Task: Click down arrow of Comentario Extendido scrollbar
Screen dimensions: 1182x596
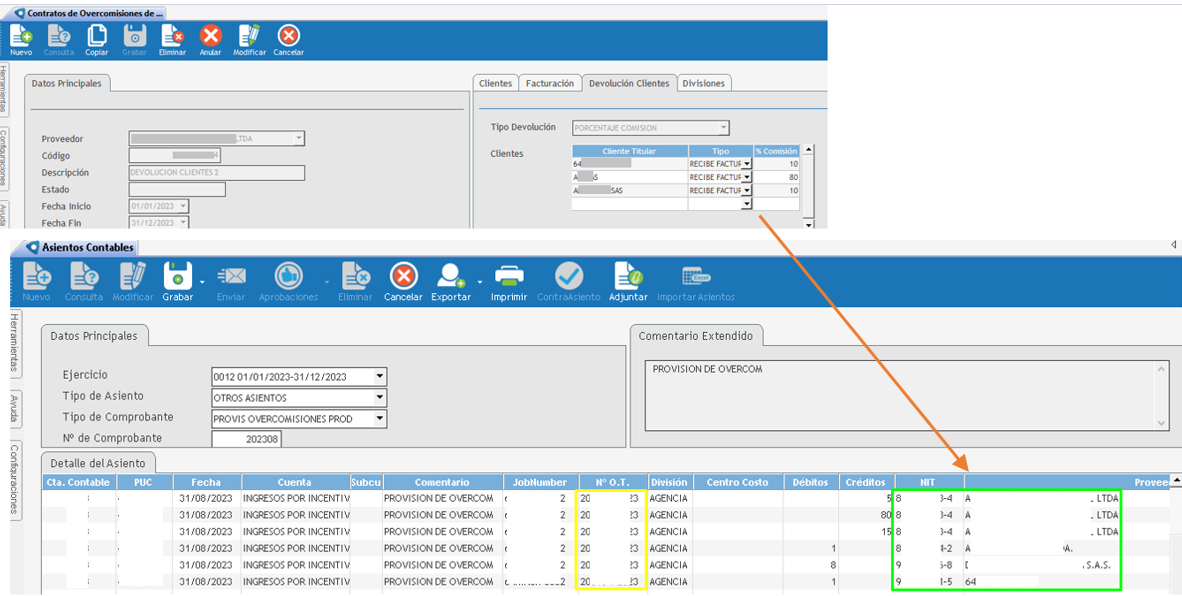Action: click(x=1162, y=423)
